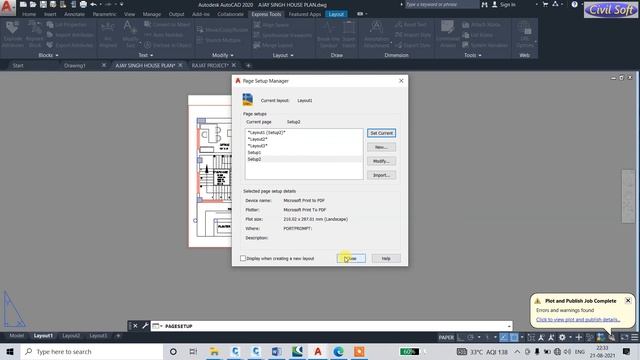The image size is (640, 360).
Task: Open command line history dropdown arrow at right end
Action: coord(509,326)
